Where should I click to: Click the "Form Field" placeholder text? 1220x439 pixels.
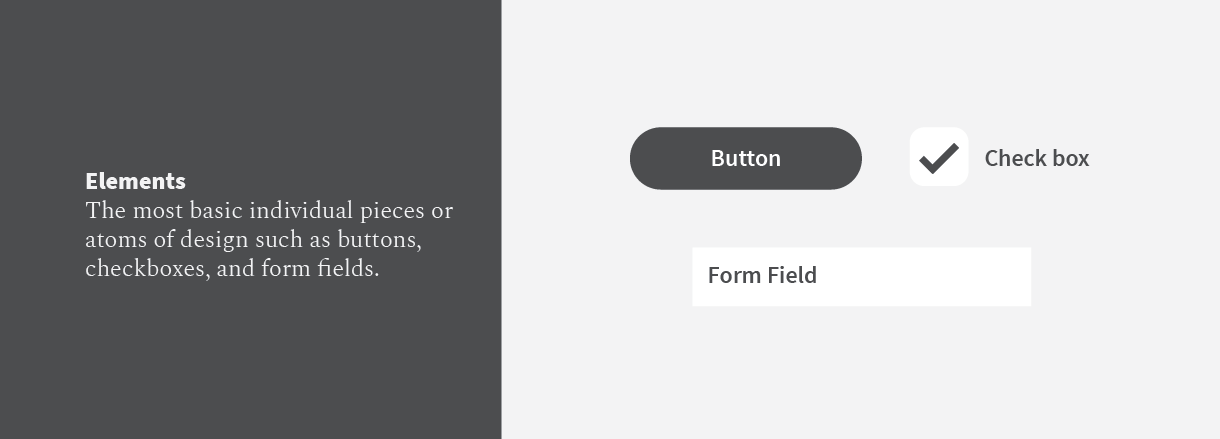(x=762, y=275)
